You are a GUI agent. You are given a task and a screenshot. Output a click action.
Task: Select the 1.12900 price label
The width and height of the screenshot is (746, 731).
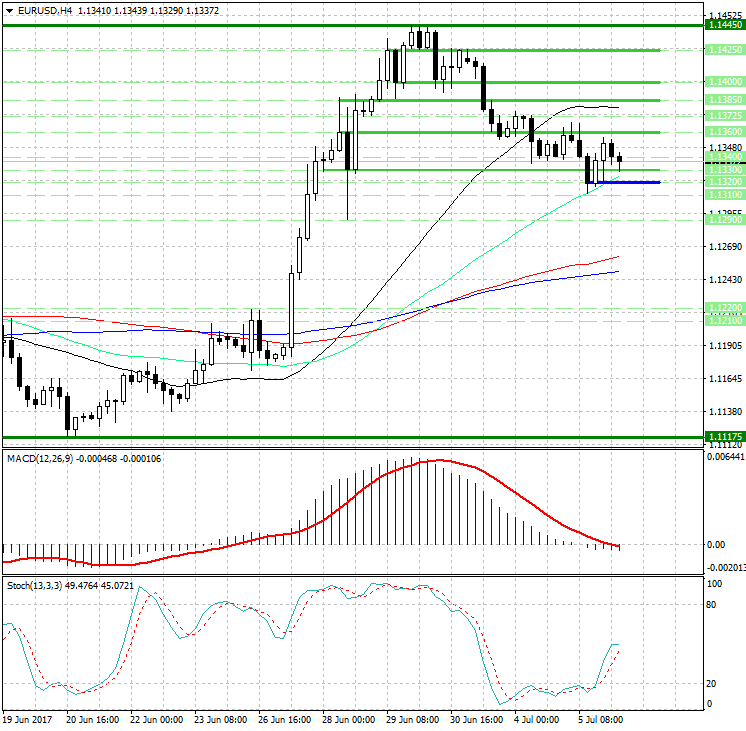coord(723,219)
